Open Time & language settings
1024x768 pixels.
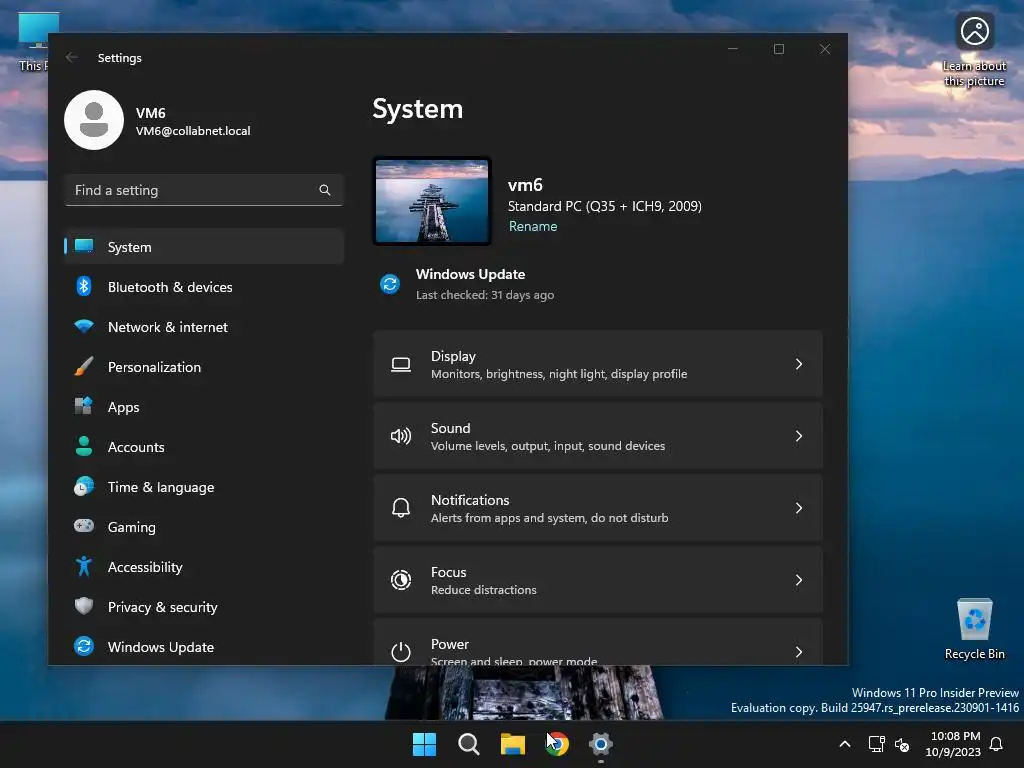click(x=204, y=487)
